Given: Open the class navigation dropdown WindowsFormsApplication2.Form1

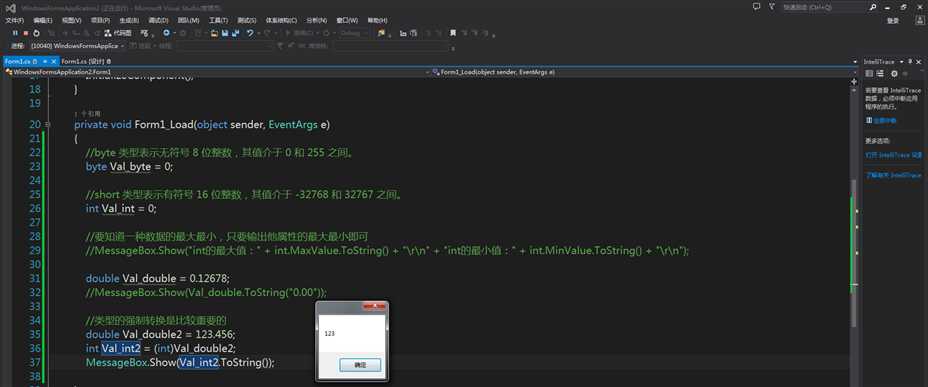Looking at the screenshot, I should click(217, 72).
